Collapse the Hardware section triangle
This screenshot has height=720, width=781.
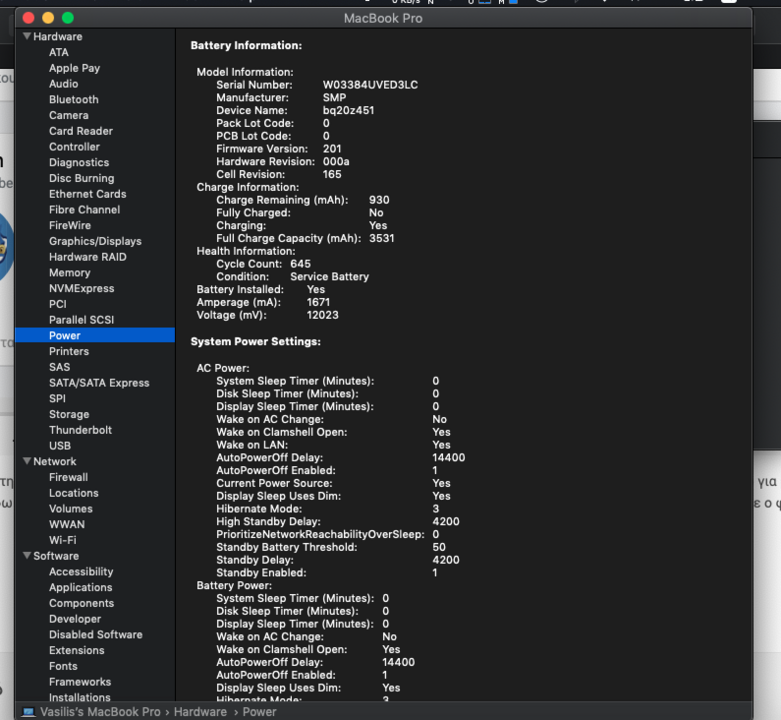27,36
